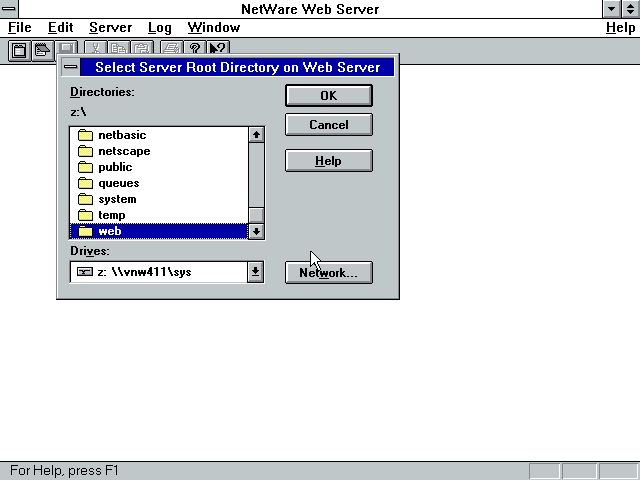Click the Cancel button
The width and height of the screenshot is (640, 480).
[329, 124]
